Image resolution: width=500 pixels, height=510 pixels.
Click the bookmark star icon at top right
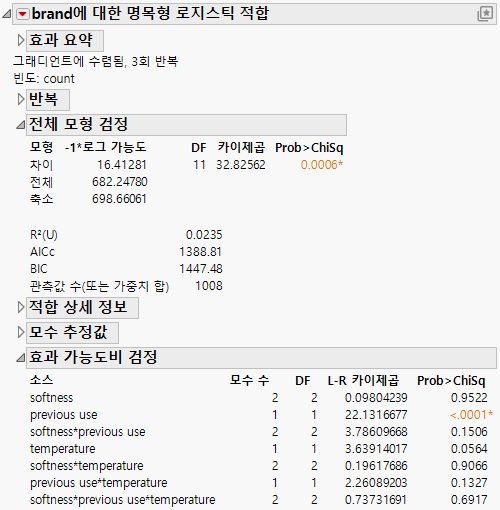point(485,14)
